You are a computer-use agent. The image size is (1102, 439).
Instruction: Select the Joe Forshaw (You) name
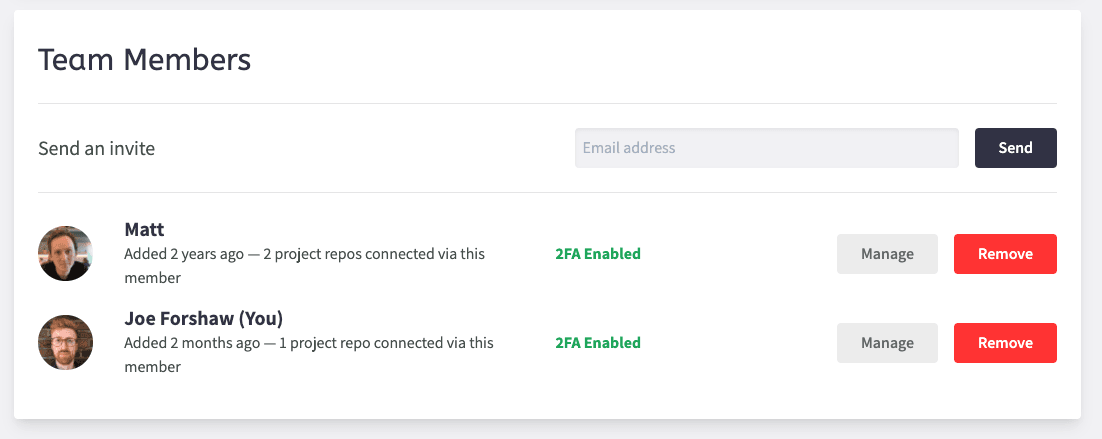click(x=203, y=319)
